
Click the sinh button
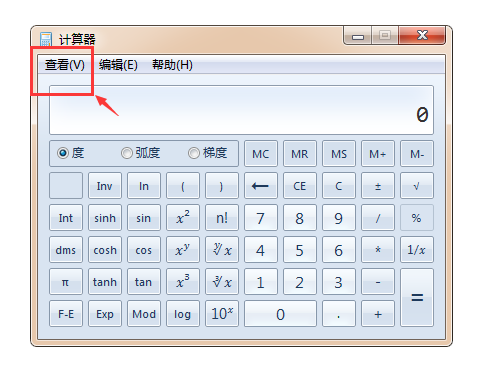pyautogui.click(x=105, y=218)
